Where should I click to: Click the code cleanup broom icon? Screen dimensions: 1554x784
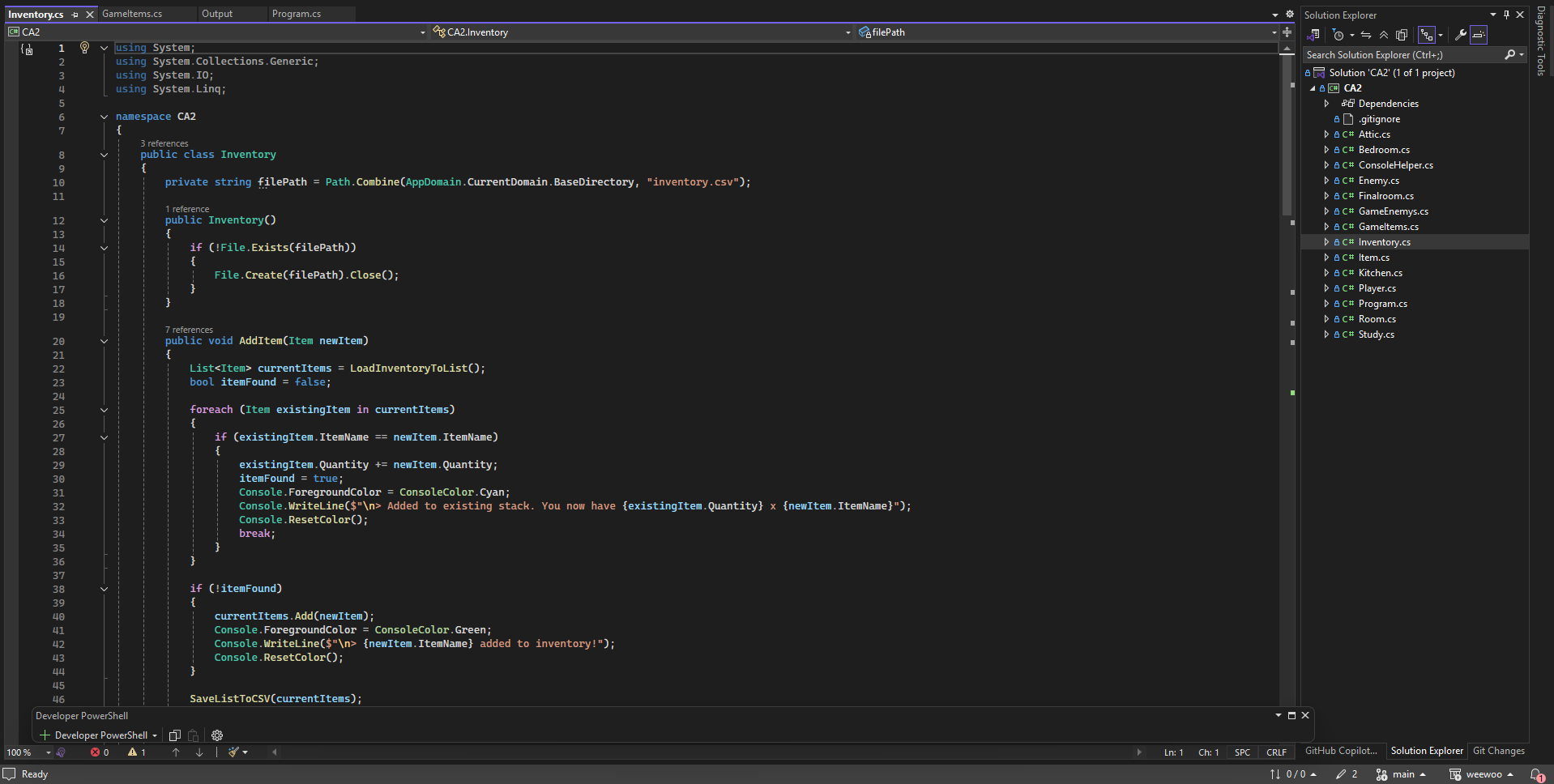coord(234,752)
